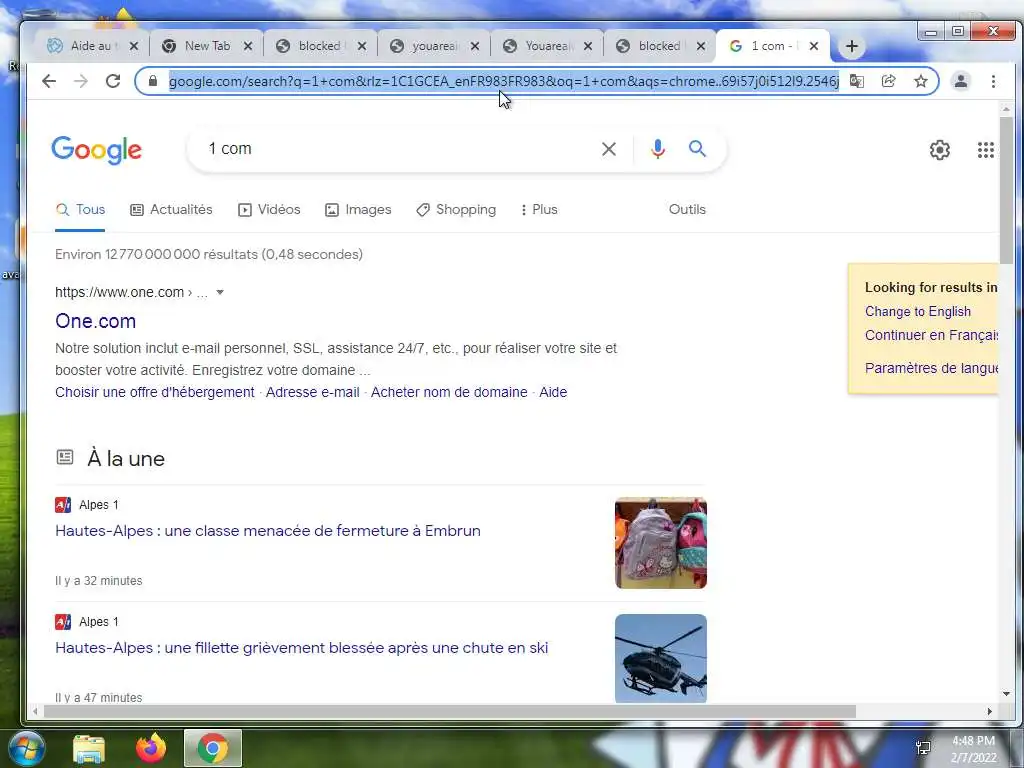1024x768 pixels.
Task: Switch to the second 'blocked' tab
Action: tap(660, 46)
